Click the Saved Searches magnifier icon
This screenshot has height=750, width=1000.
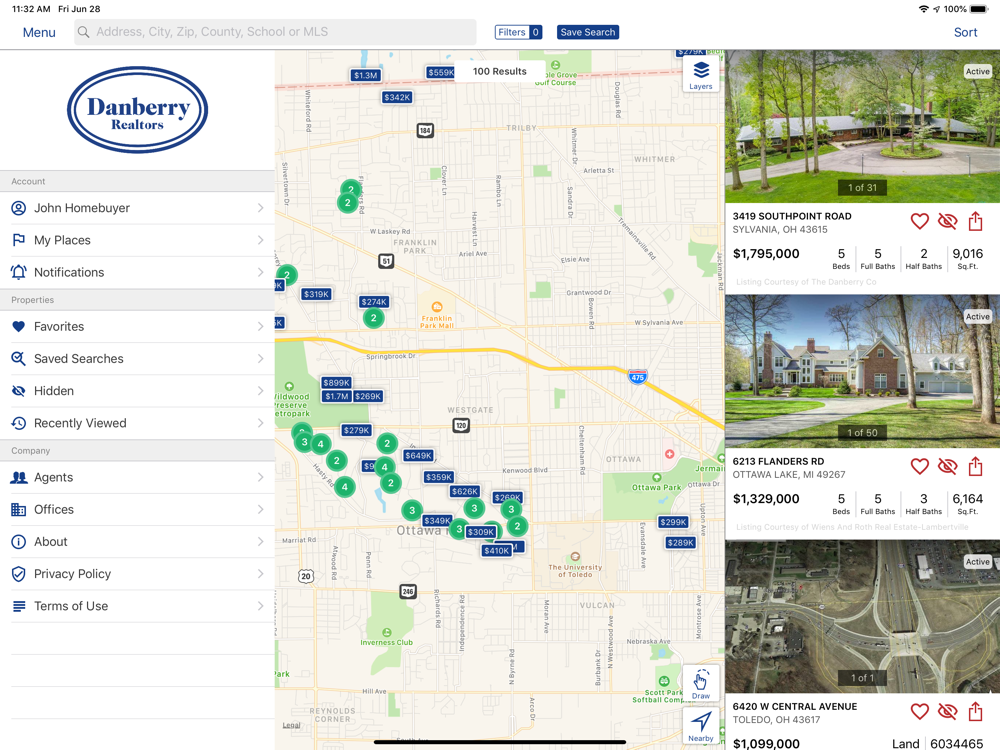tap(18, 358)
